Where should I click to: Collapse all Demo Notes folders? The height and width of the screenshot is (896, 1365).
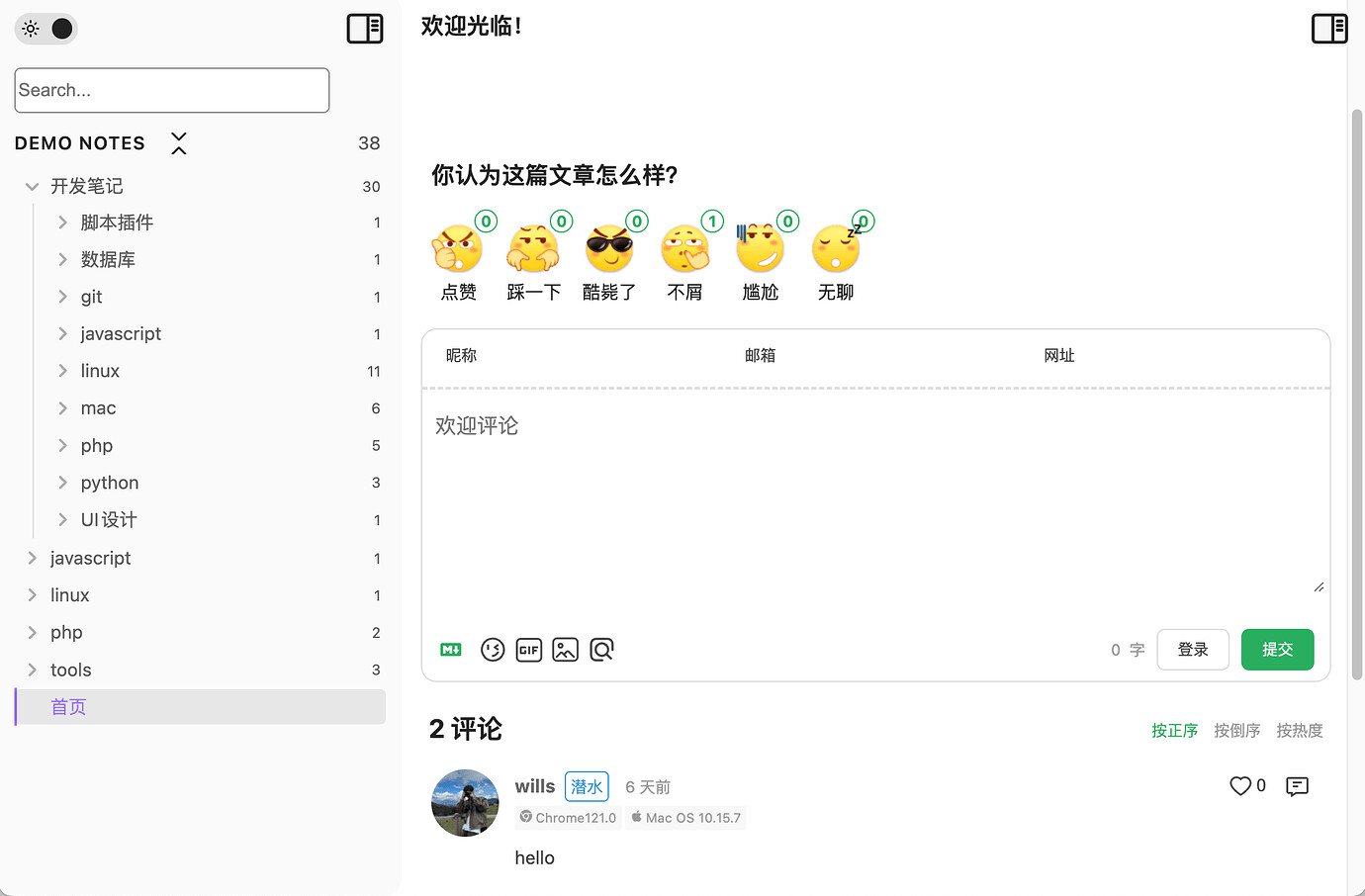179,143
